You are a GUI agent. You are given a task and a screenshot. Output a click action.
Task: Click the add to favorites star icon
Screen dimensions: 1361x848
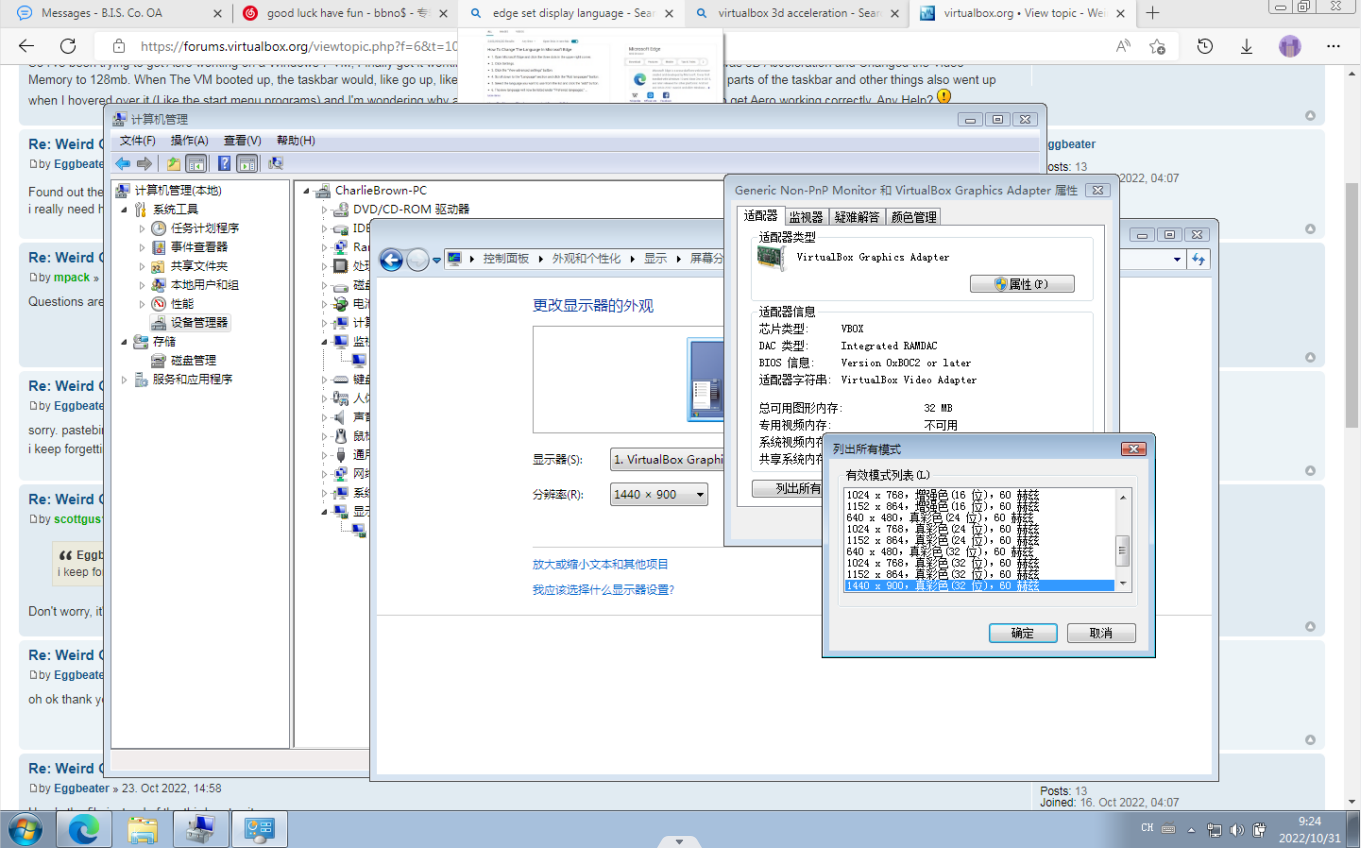coord(1157,46)
